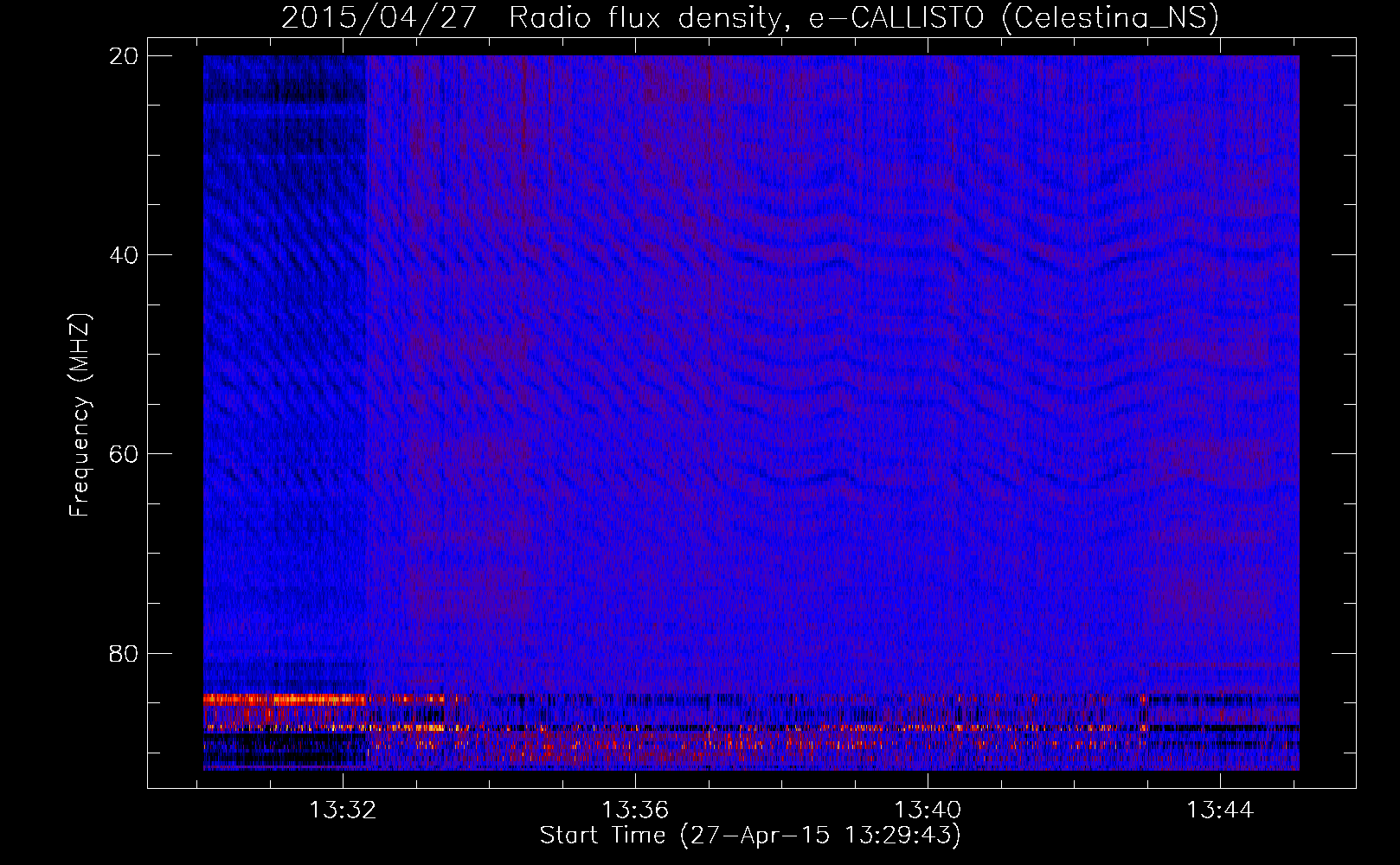
Task: Click the "13:40" time tick label
Action: pyautogui.click(x=928, y=811)
